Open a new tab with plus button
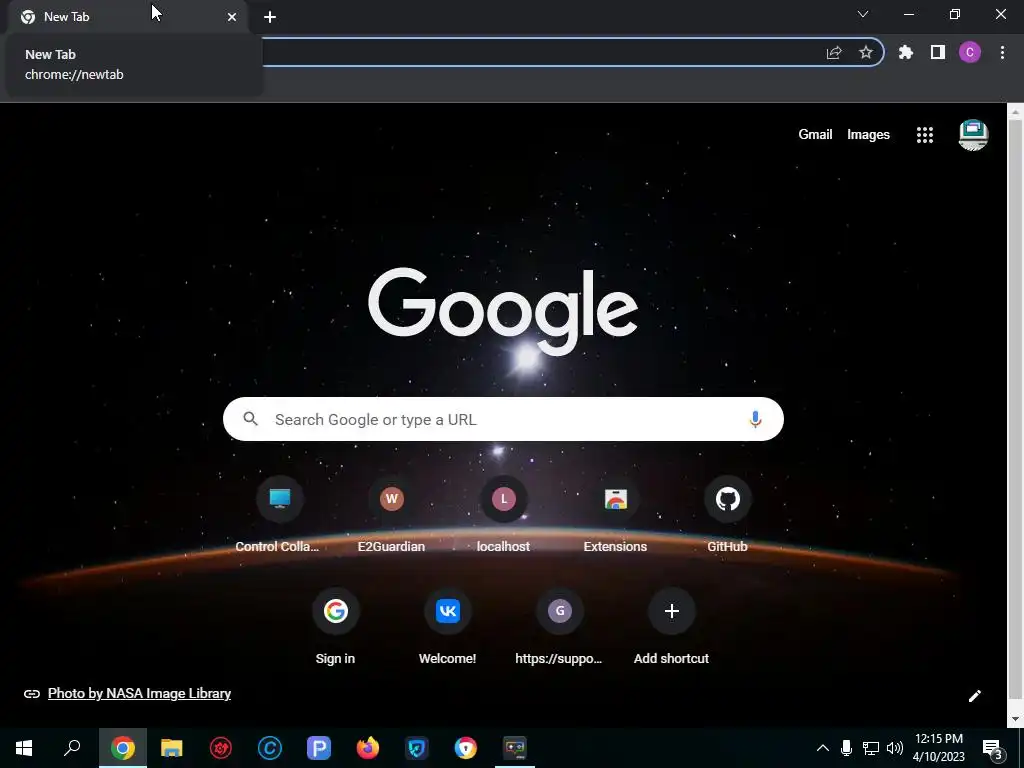This screenshot has height=768, width=1024. pyautogui.click(x=270, y=17)
